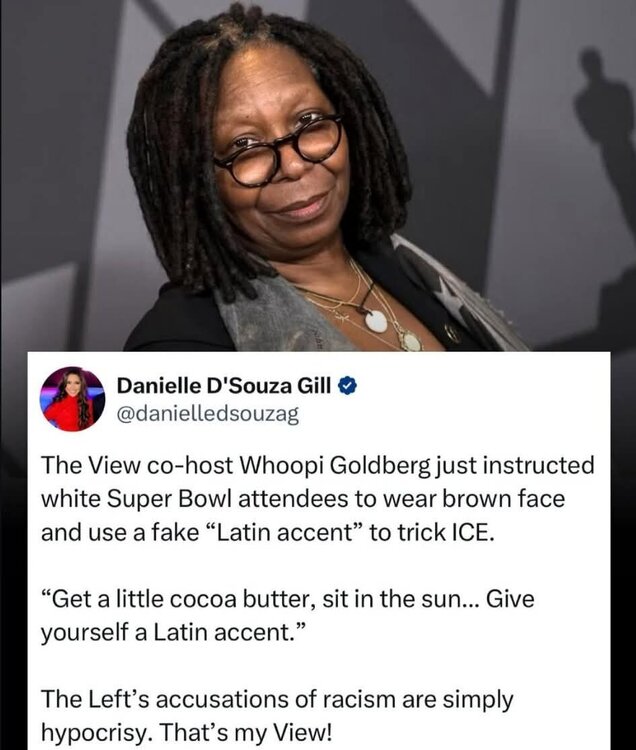The image size is (636, 750).
Task: Click the gold necklace pendant in photo
Action: 410,342
